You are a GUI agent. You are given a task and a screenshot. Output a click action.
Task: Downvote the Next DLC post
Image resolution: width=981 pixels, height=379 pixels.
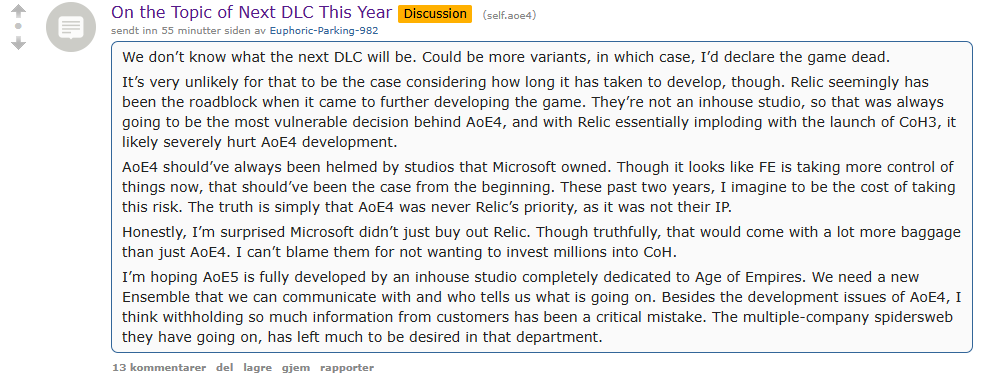tap(19, 43)
